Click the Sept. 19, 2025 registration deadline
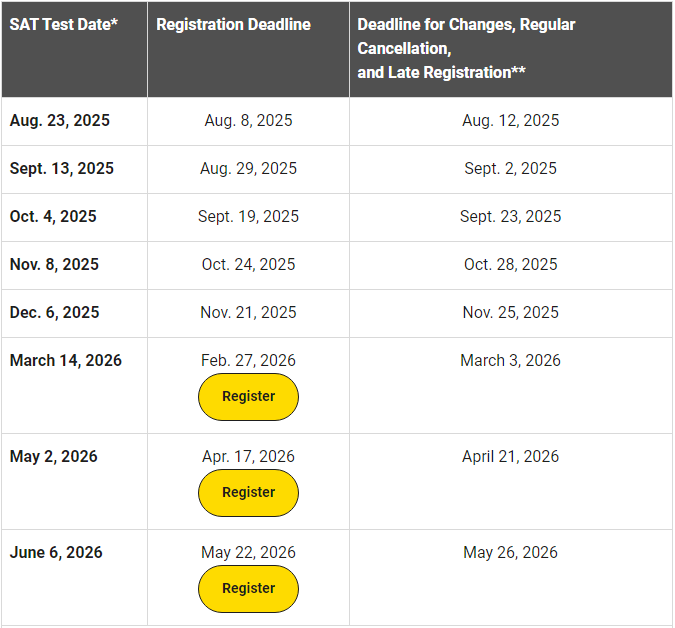Viewport: 675px width, 628px height. (x=248, y=216)
